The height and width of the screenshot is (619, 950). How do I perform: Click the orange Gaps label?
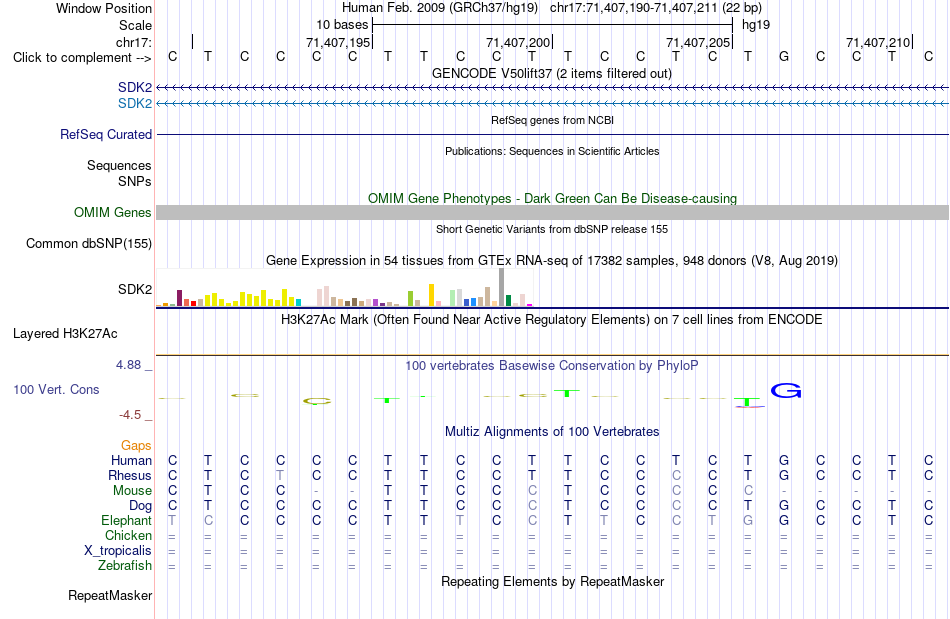tap(136, 446)
